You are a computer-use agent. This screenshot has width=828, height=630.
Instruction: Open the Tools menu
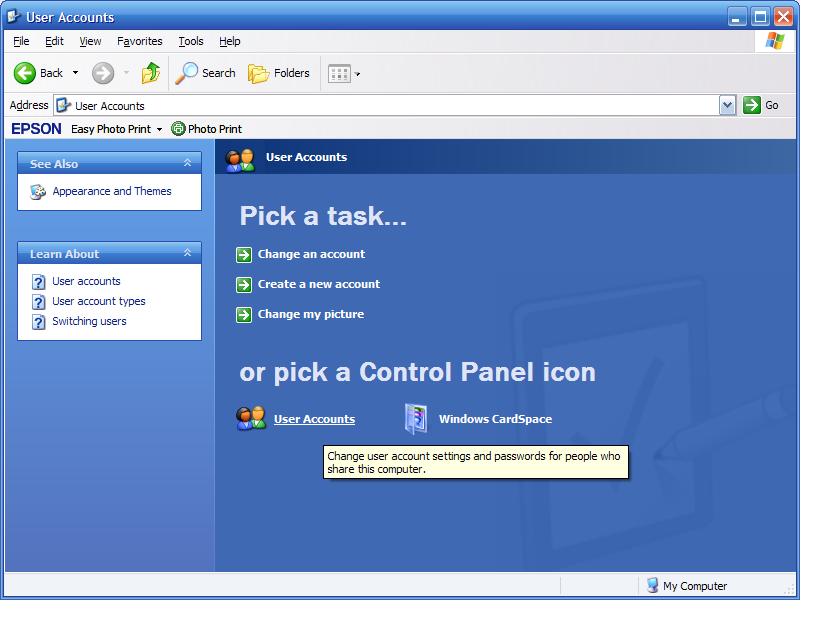tap(190, 41)
